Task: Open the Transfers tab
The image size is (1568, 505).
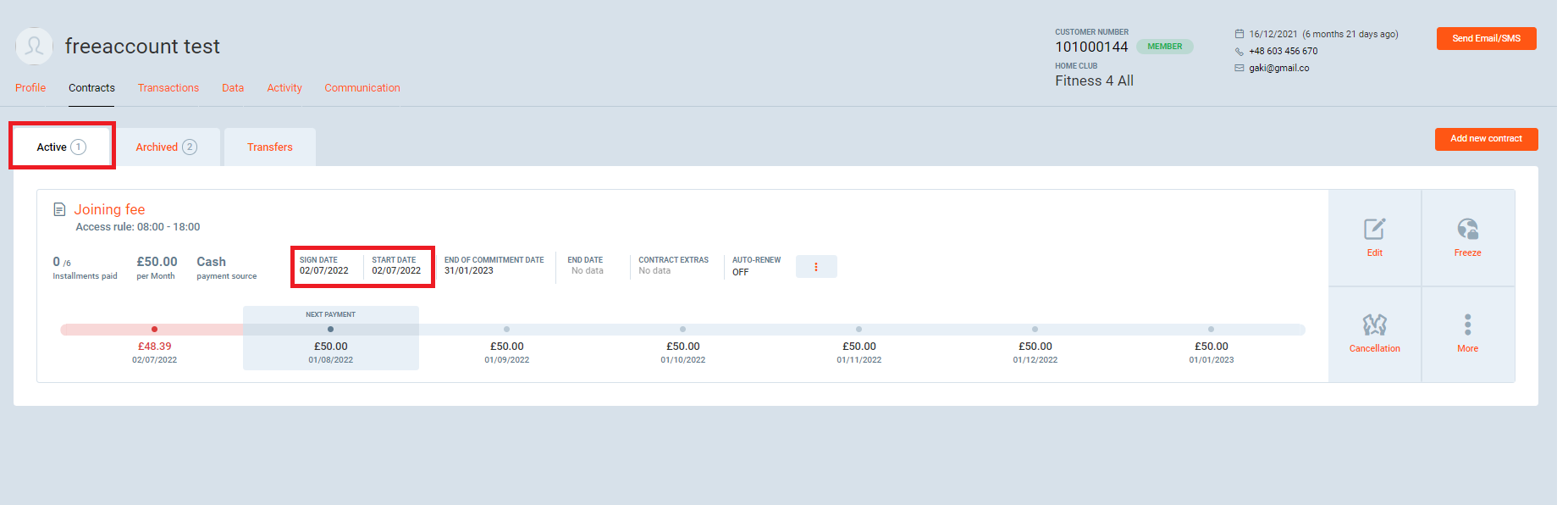Action: (269, 147)
